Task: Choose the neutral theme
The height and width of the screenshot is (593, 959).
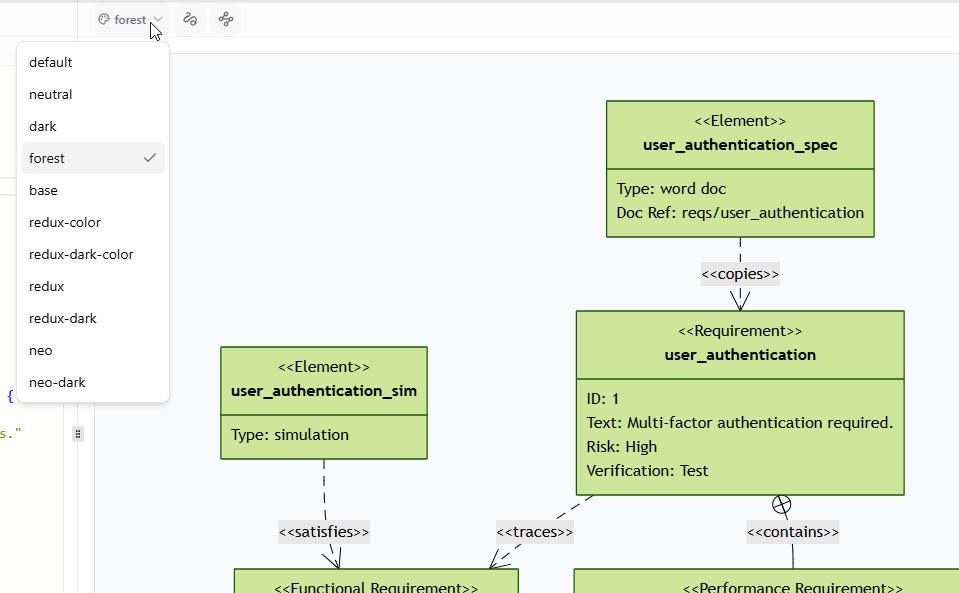Action: click(x=93, y=94)
